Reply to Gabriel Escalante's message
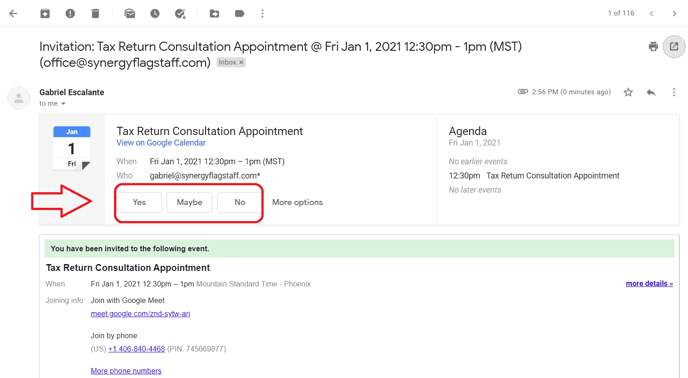The width and height of the screenshot is (688, 378). (651, 92)
